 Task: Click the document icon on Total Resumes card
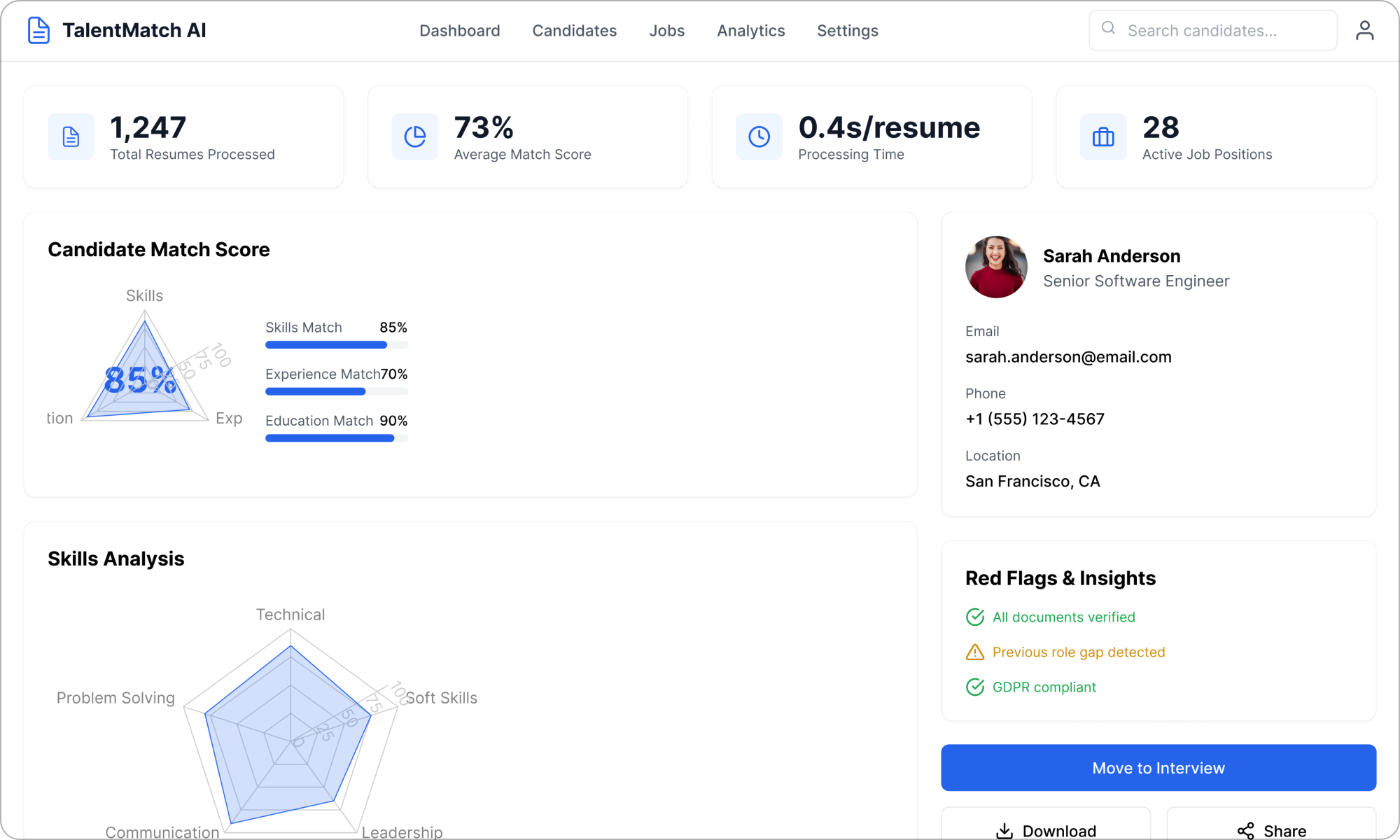[70, 136]
